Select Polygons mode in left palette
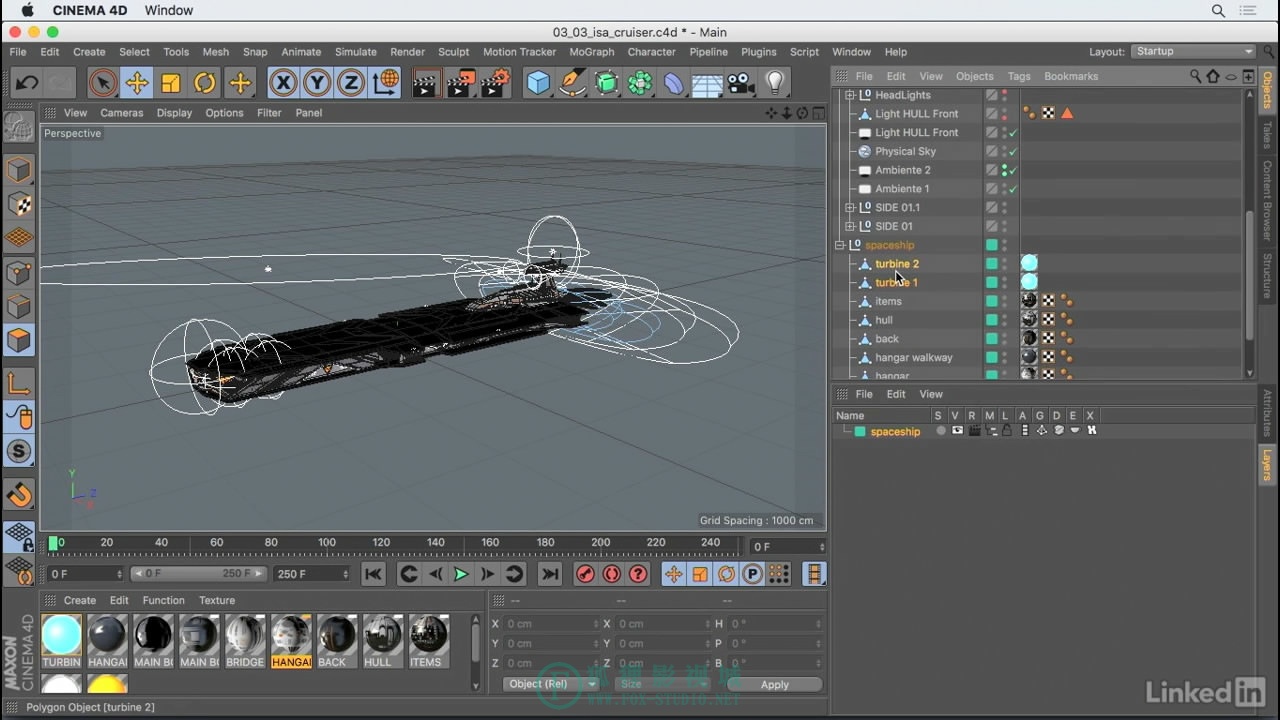 click(x=19, y=340)
